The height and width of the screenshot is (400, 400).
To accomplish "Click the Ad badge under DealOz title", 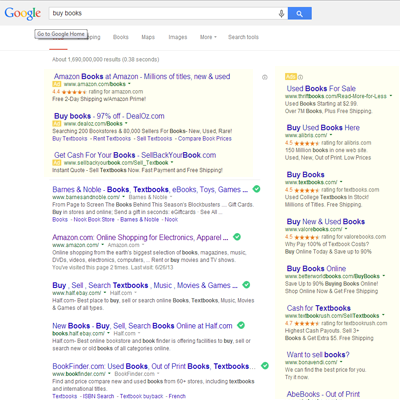I will pyautogui.click(x=57, y=124).
